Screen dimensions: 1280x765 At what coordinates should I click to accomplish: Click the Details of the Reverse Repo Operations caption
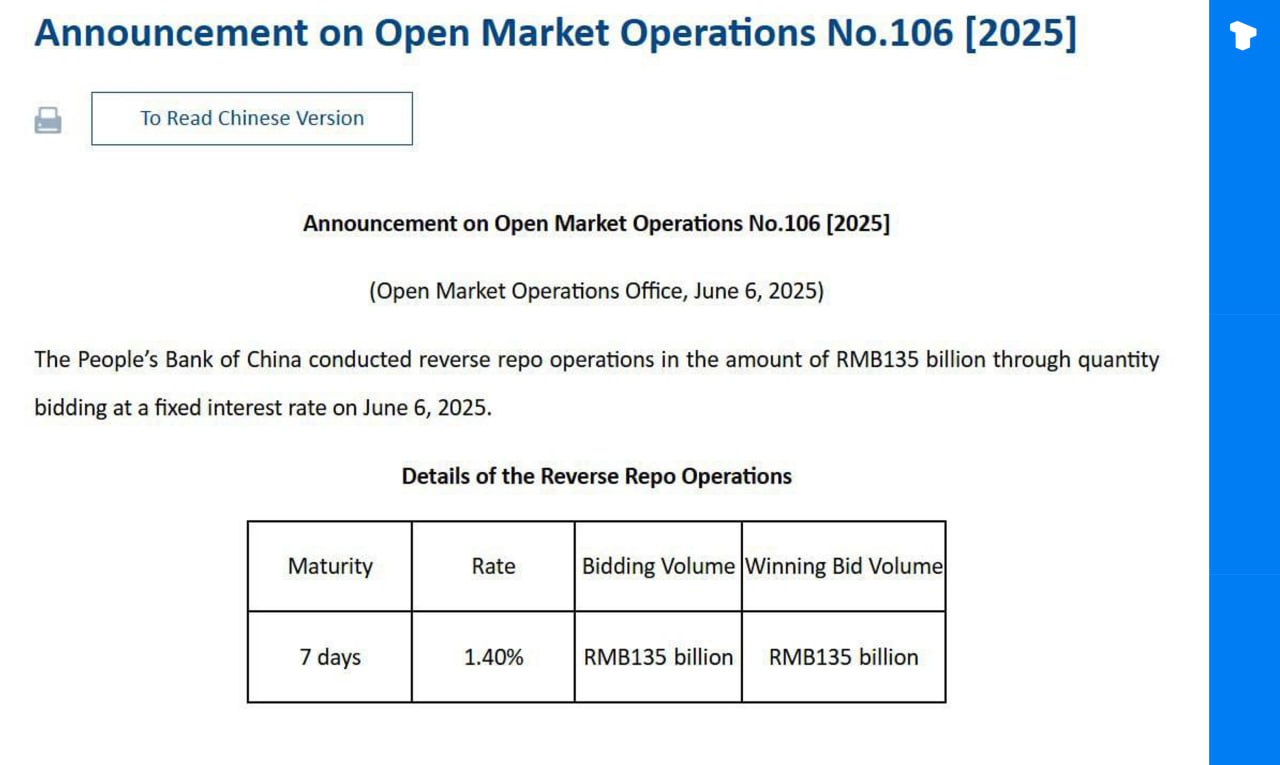(x=596, y=476)
